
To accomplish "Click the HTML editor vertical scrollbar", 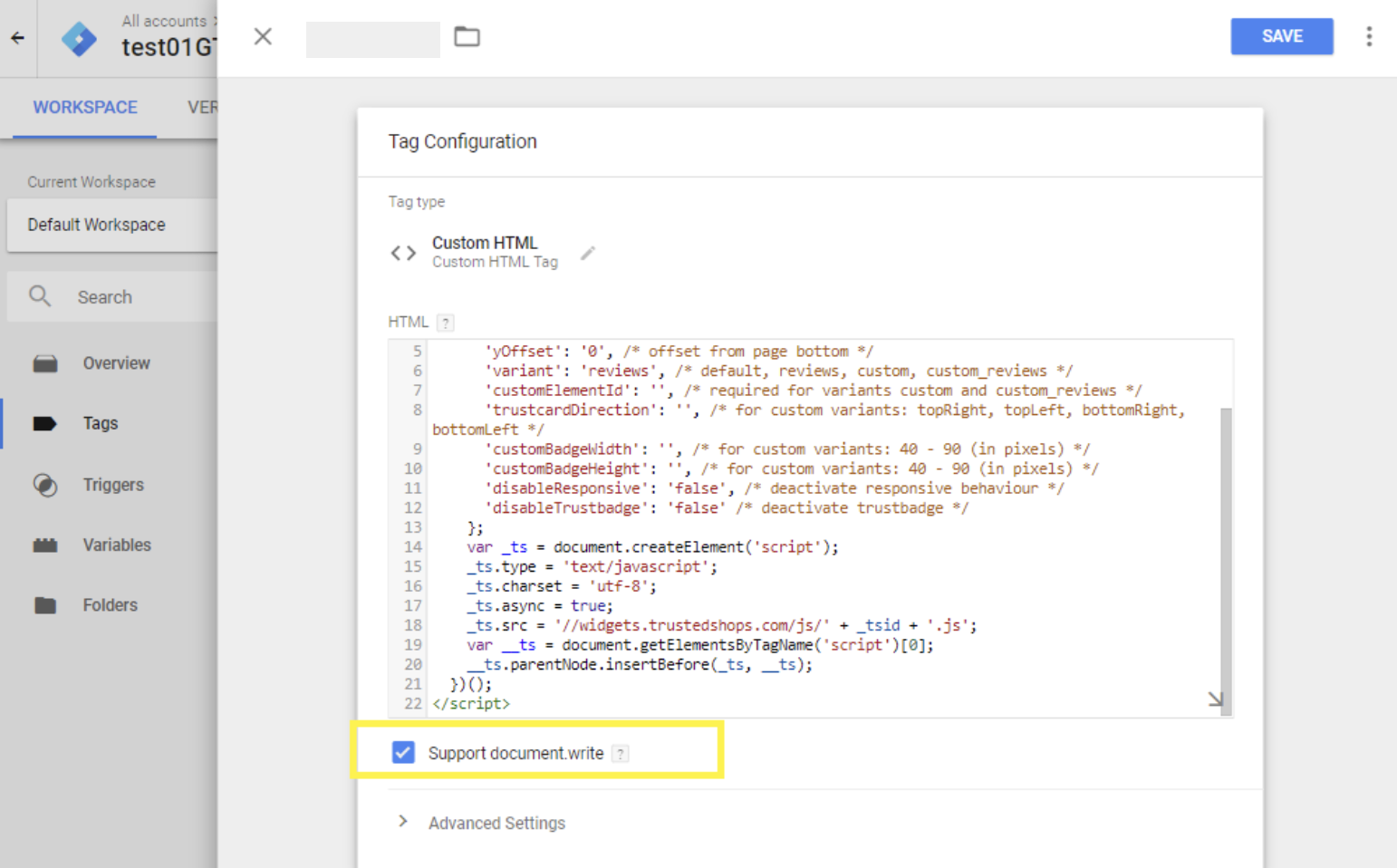I will click(x=1226, y=560).
